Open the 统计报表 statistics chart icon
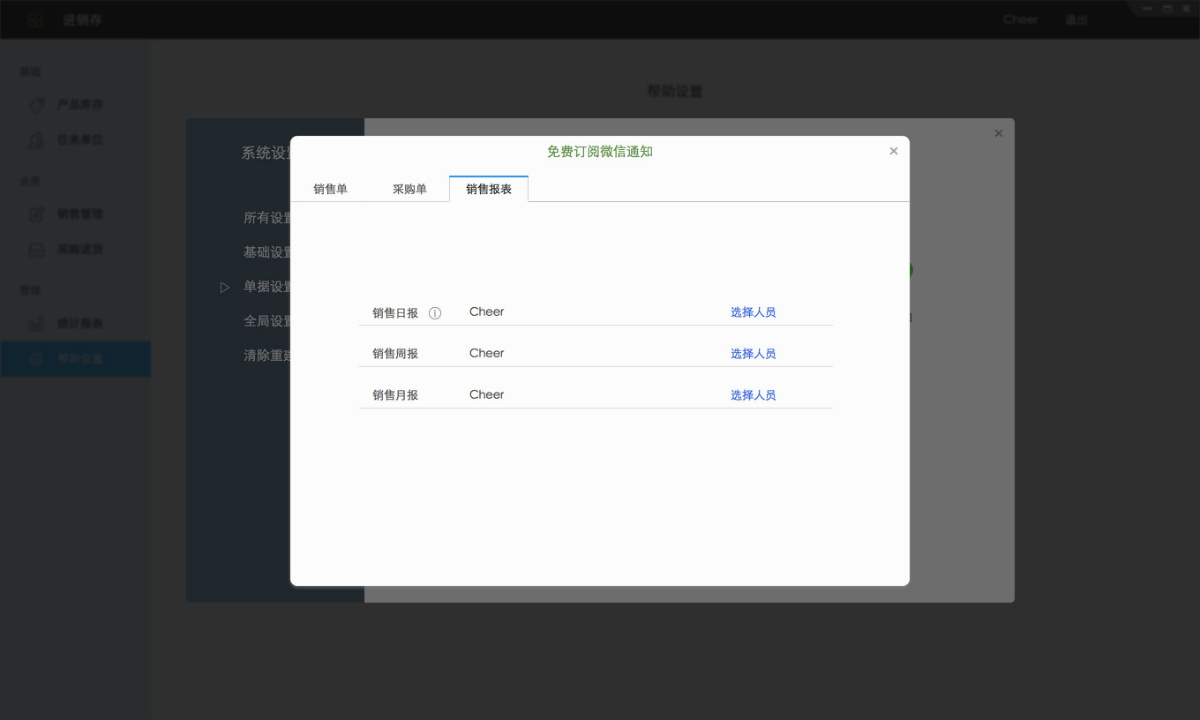This screenshot has height=720, width=1200. pos(37,323)
